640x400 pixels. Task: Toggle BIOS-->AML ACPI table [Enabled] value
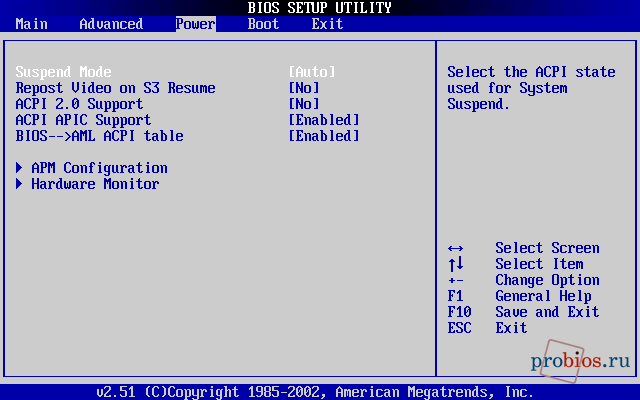(x=324, y=136)
